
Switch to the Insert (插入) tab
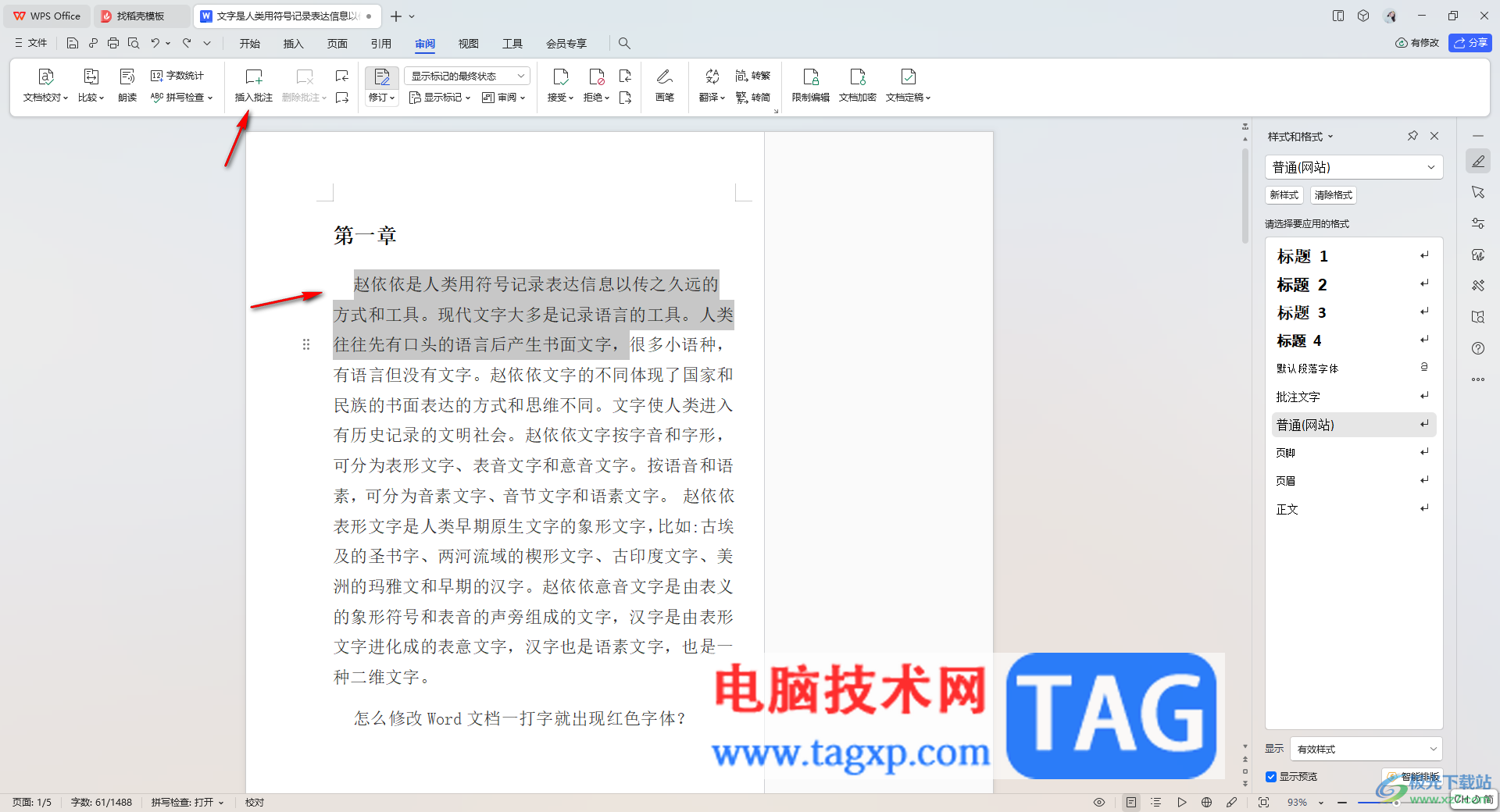point(293,44)
